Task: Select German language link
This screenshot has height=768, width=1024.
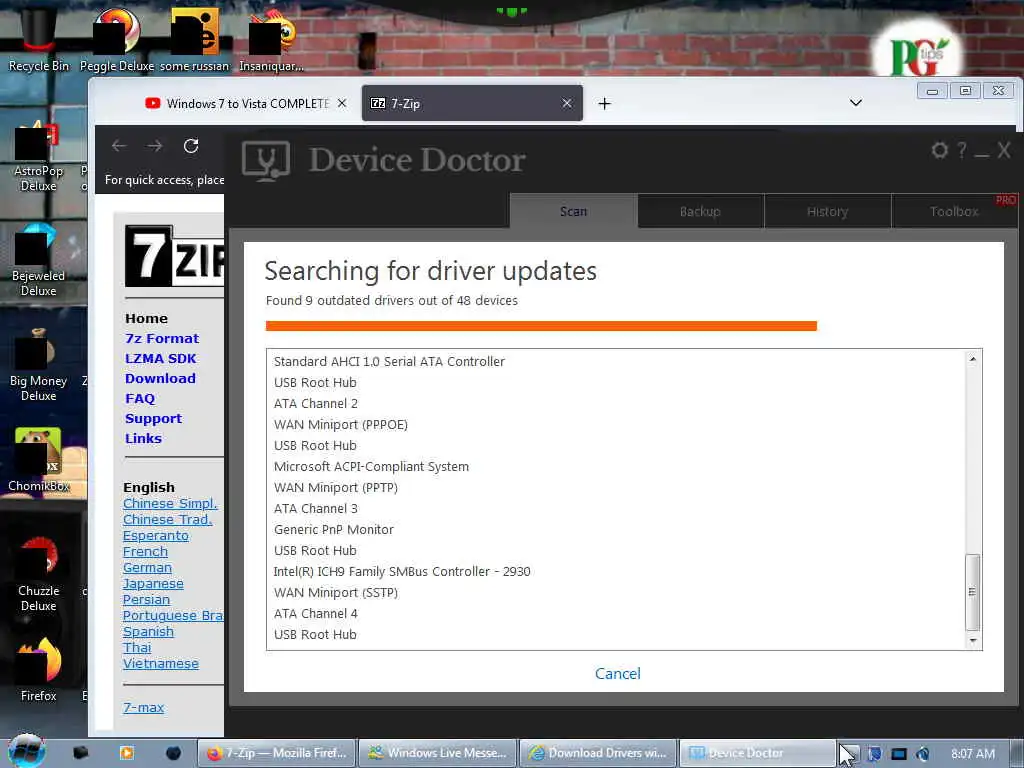Action: (x=147, y=568)
